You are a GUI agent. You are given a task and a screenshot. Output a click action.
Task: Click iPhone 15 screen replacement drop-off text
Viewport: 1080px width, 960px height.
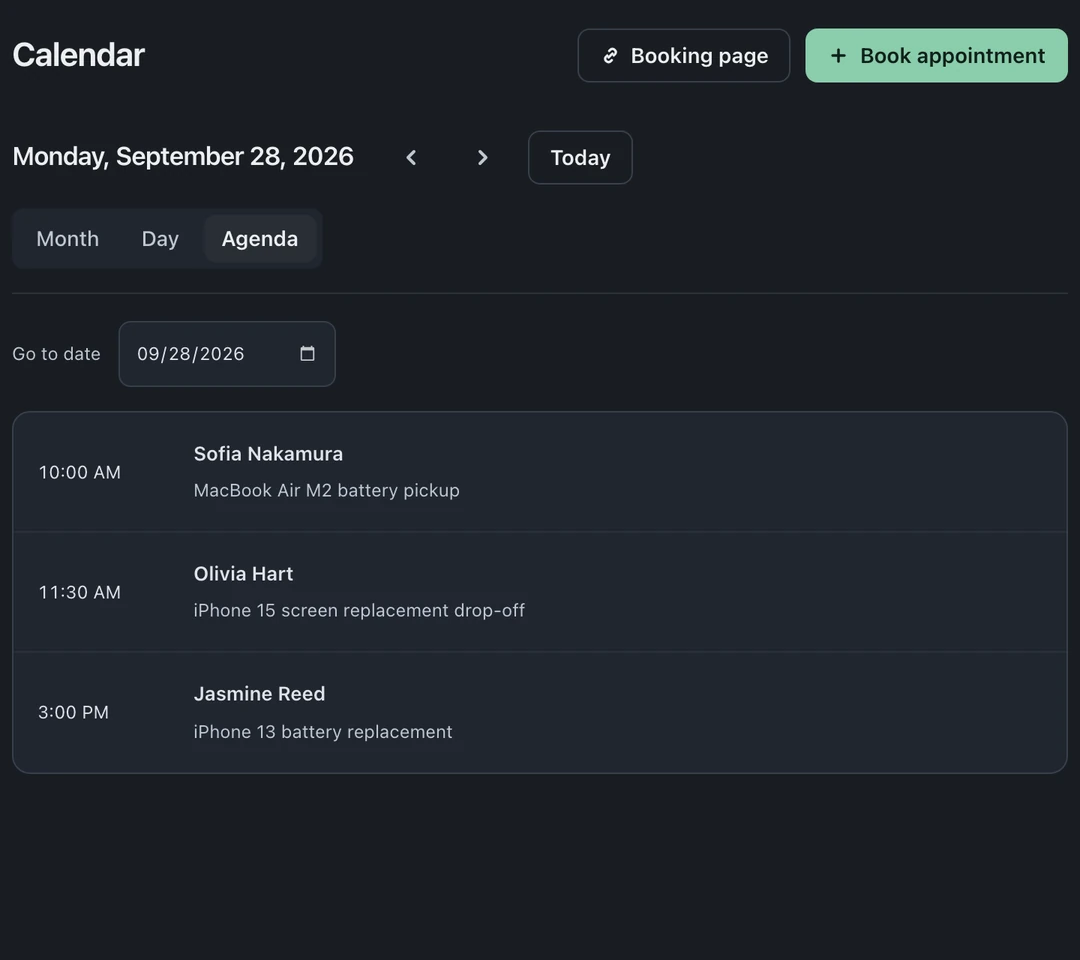(359, 611)
